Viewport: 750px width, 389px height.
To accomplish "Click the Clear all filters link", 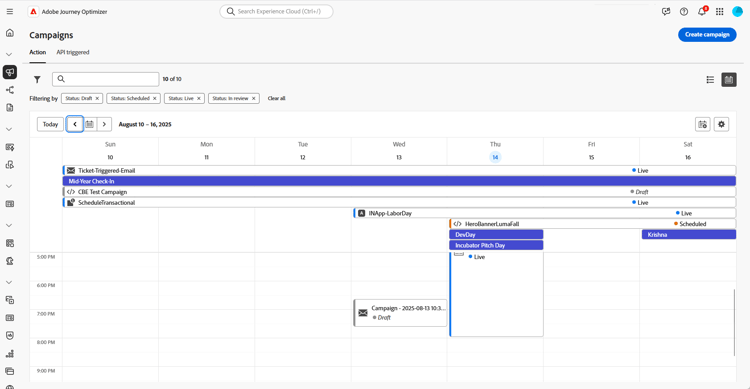I will tap(276, 99).
